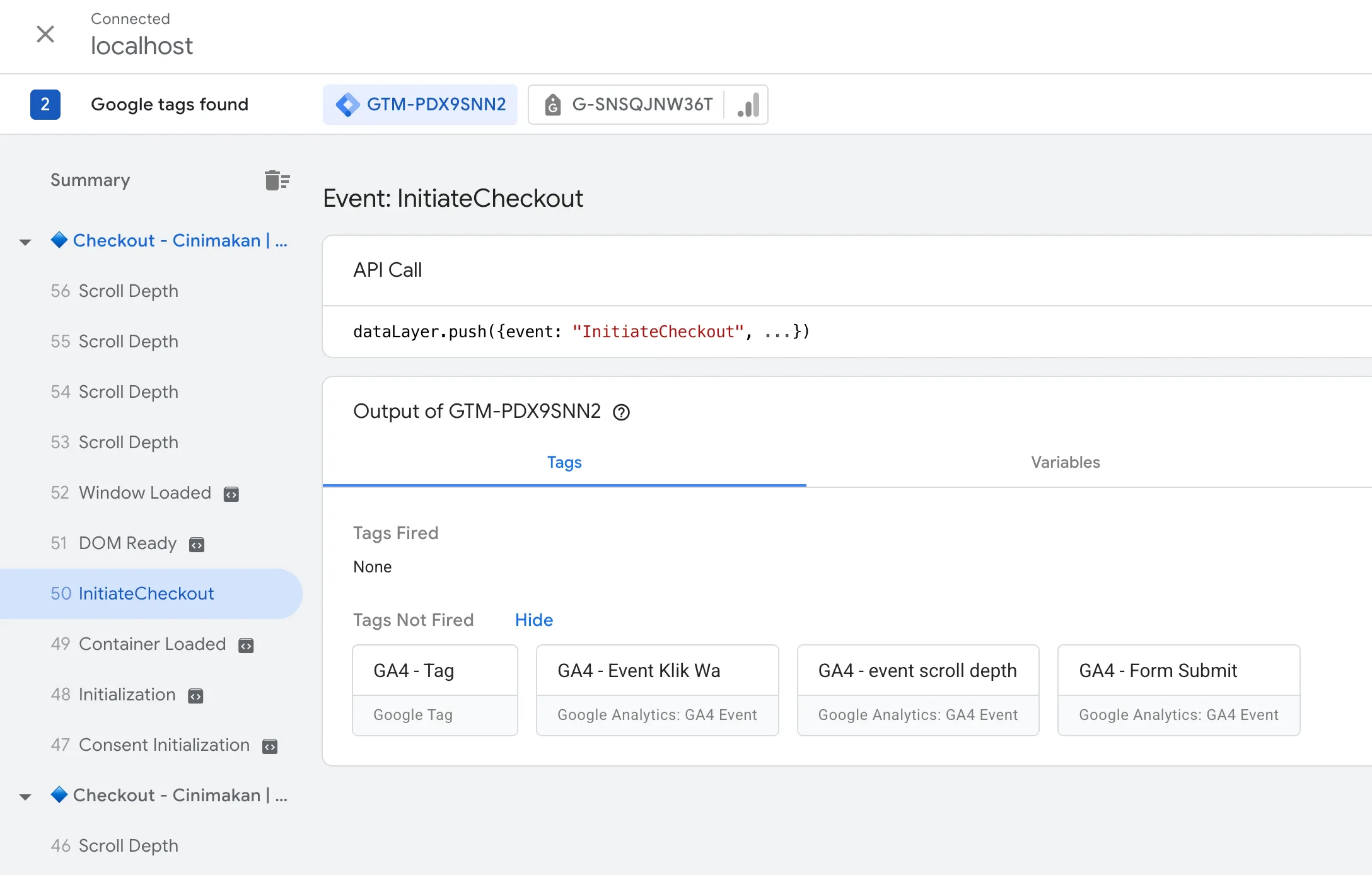
Task: Switch to the Variables tab
Action: (x=1065, y=463)
